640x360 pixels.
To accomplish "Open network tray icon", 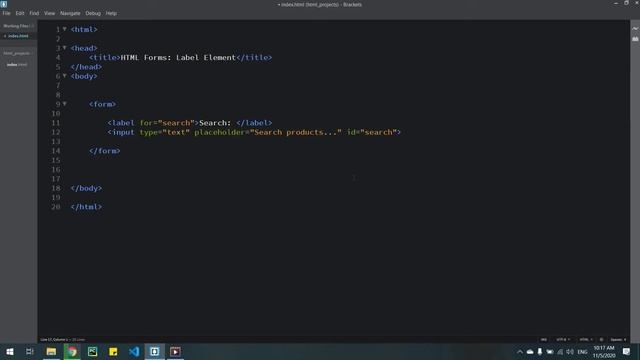I will tap(560, 352).
